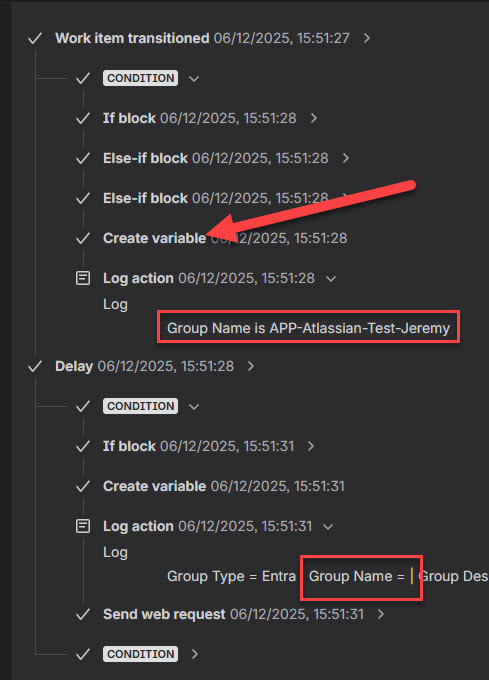Click log icon beside Log action 15:51:31
The width and height of the screenshot is (489, 680).
[x=83, y=526]
